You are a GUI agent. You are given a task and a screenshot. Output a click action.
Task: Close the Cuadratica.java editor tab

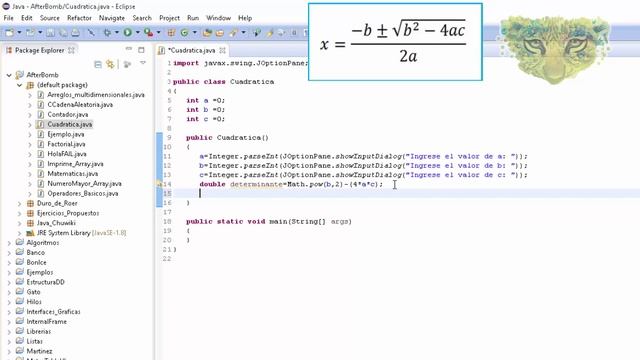click(x=222, y=50)
